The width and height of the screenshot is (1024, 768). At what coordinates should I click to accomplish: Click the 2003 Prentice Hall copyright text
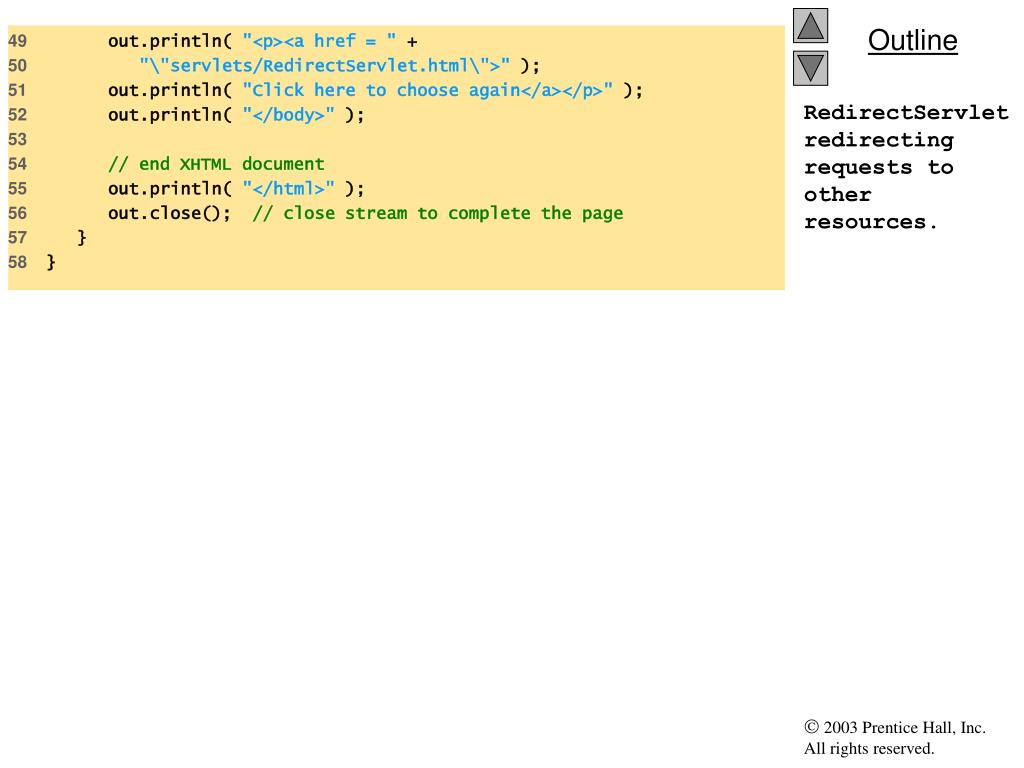[895, 728]
